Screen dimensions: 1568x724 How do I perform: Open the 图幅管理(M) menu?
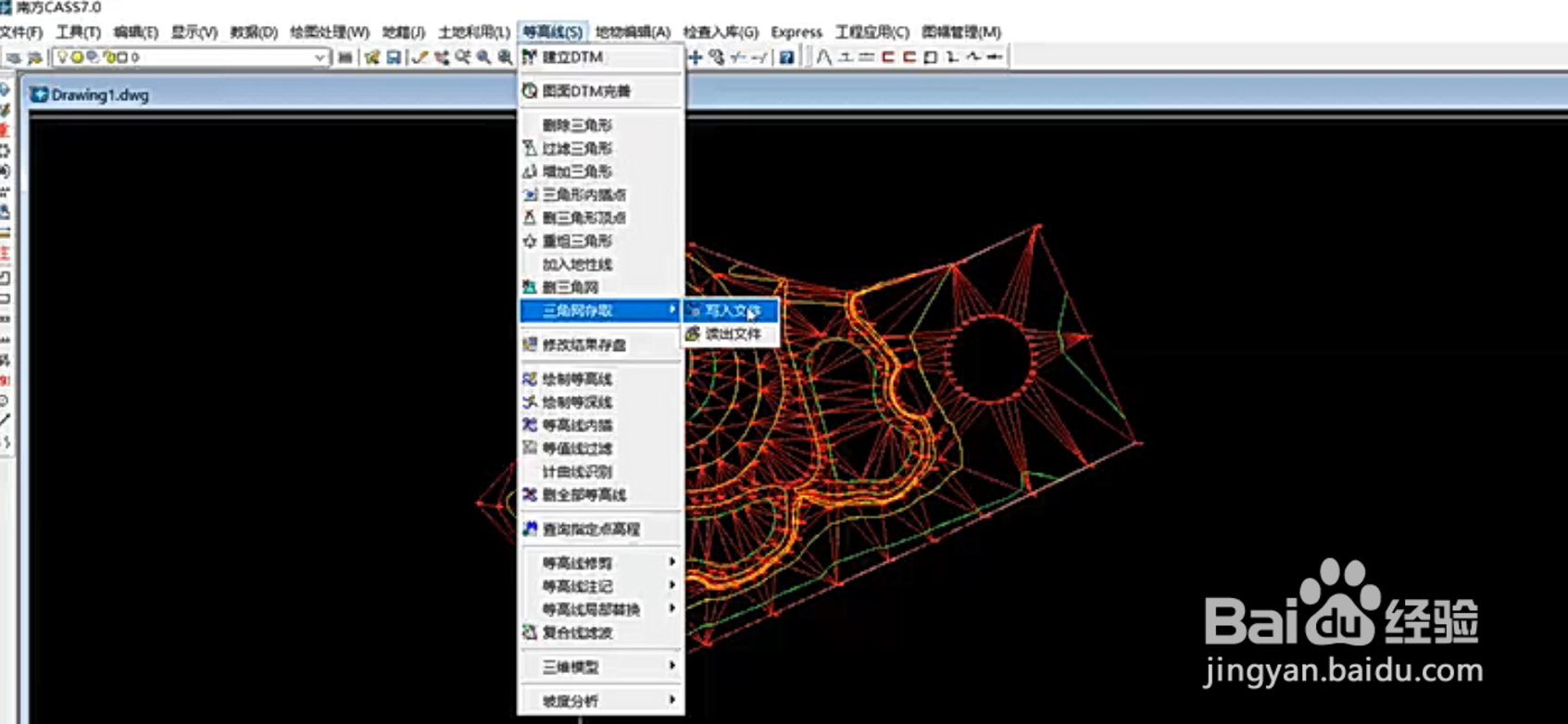click(961, 31)
